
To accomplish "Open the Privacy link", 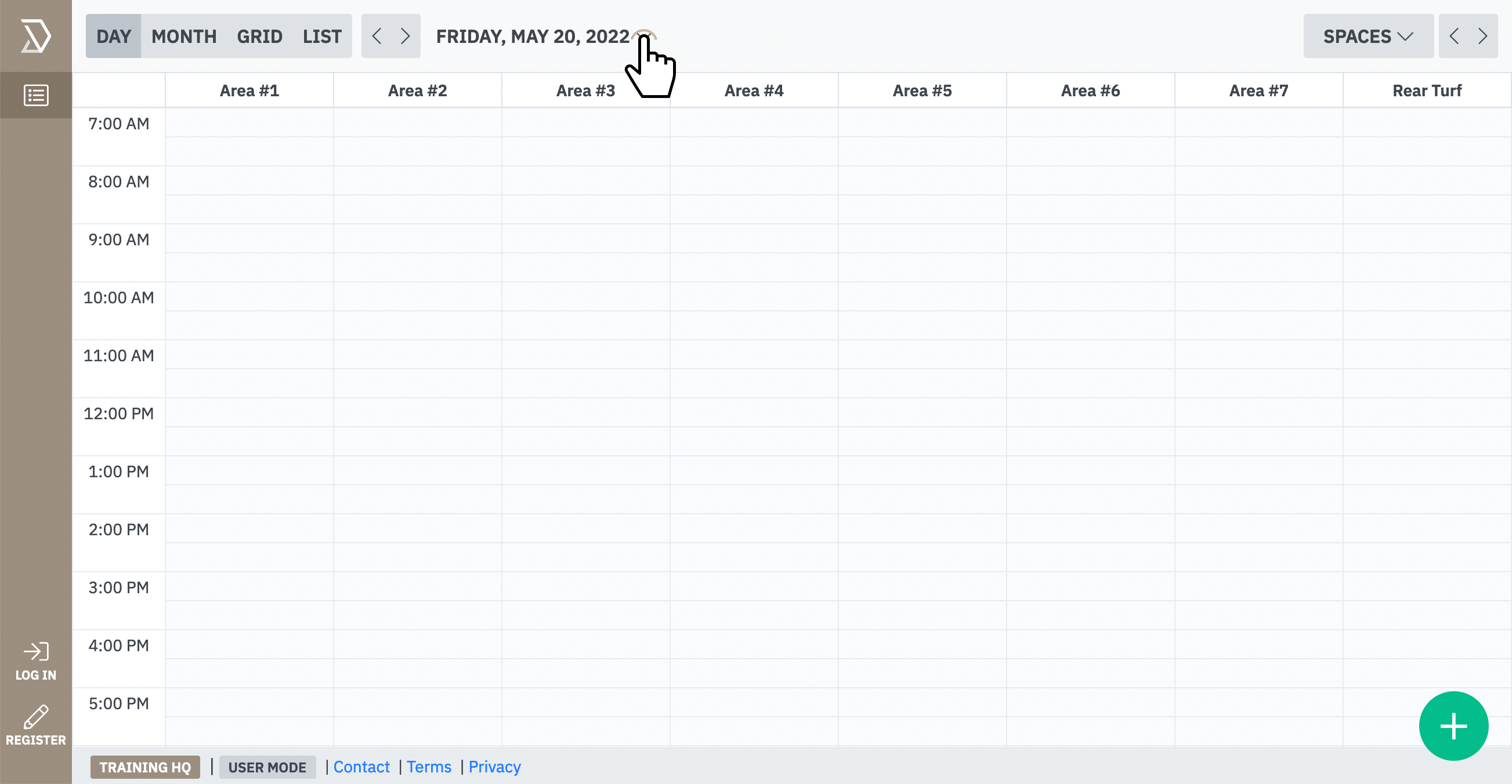I will (x=495, y=767).
